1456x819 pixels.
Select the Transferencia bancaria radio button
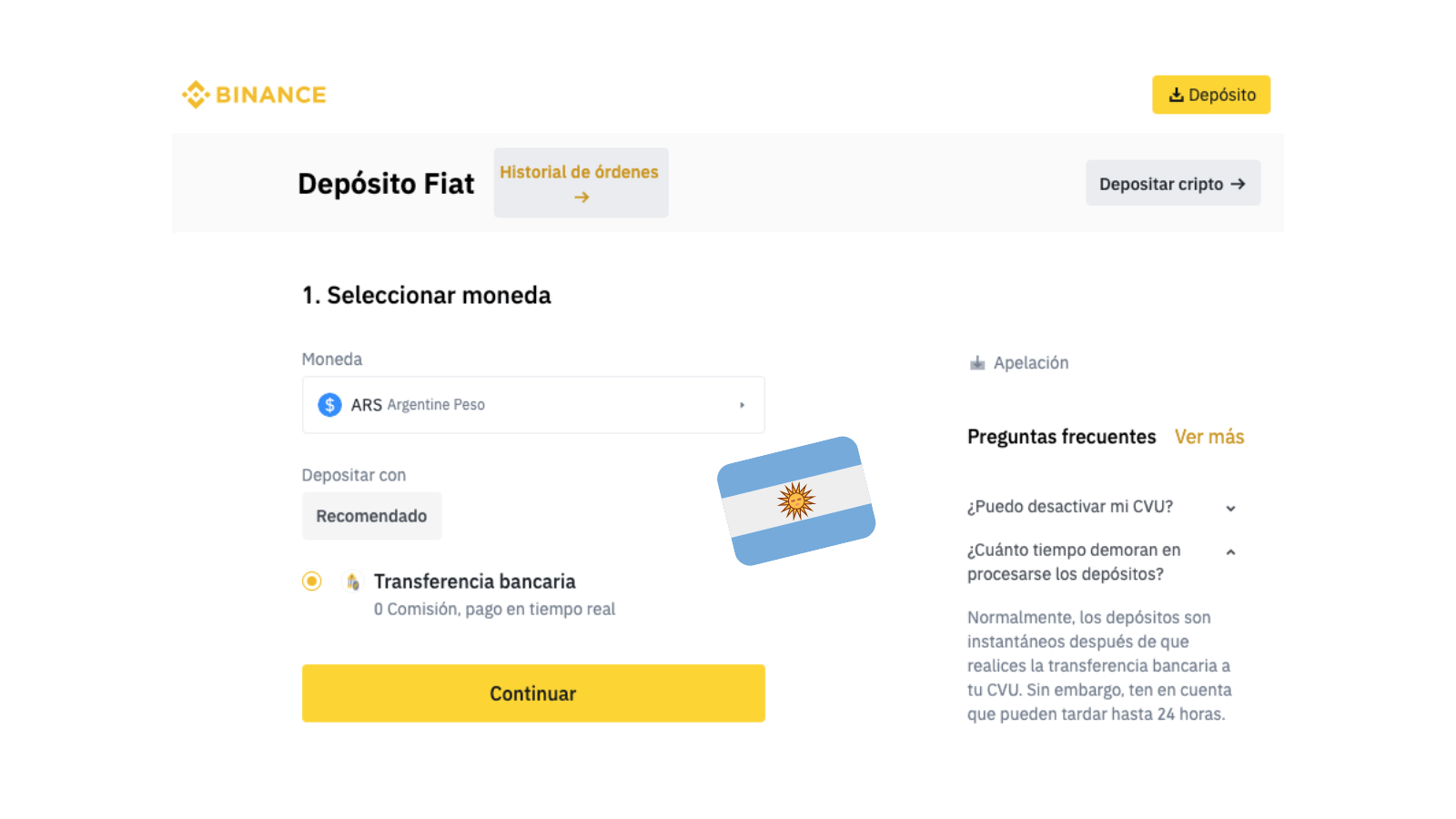pos(312,581)
